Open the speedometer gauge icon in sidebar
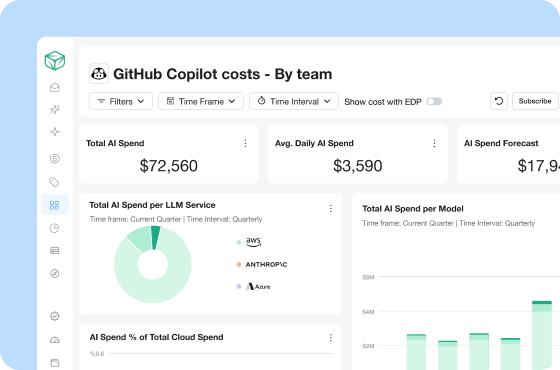The height and width of the screenshot is (370, 560). pyautogui.click(x=55, y=340)
